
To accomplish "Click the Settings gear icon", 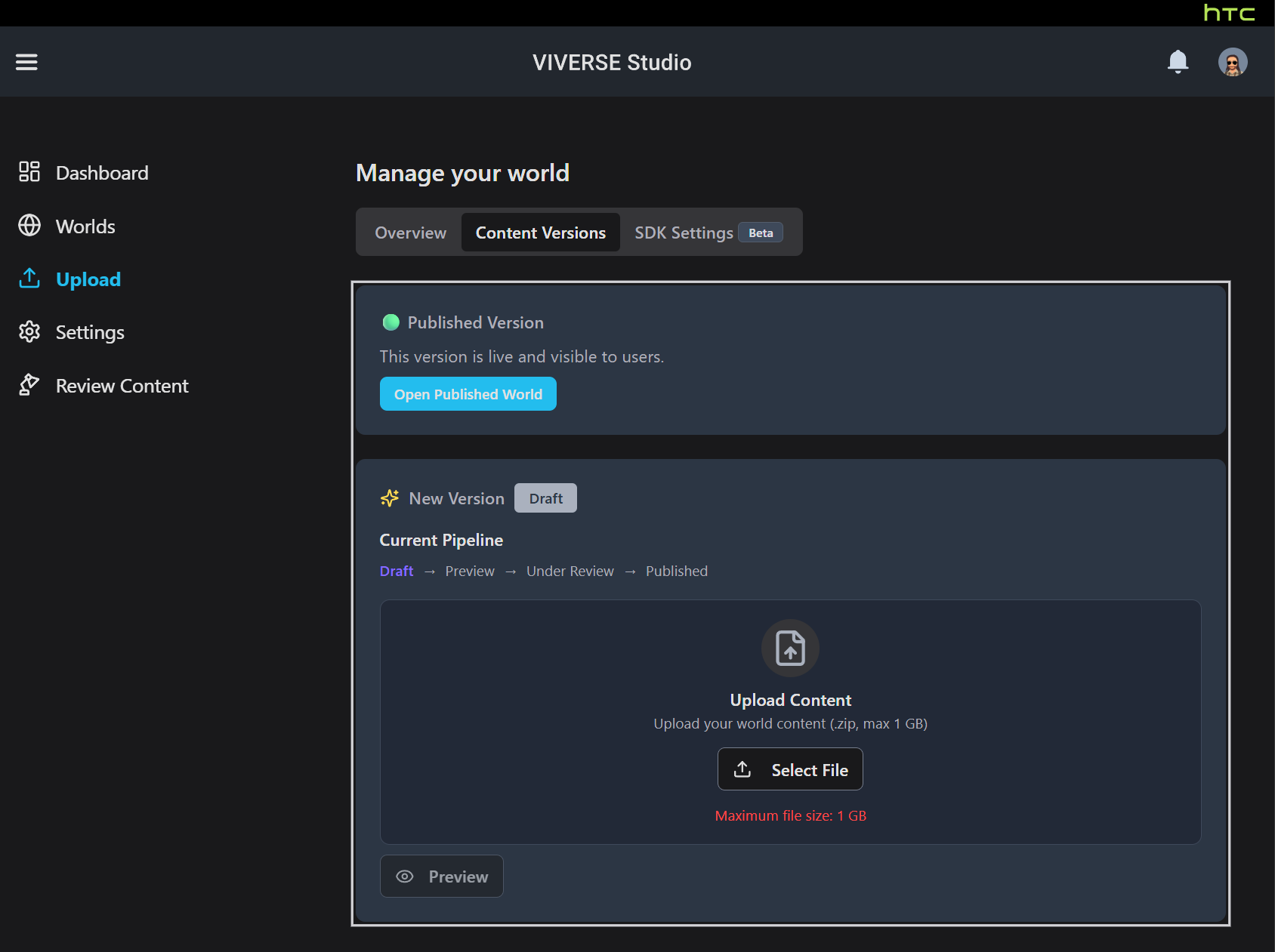I will (29, 332).
